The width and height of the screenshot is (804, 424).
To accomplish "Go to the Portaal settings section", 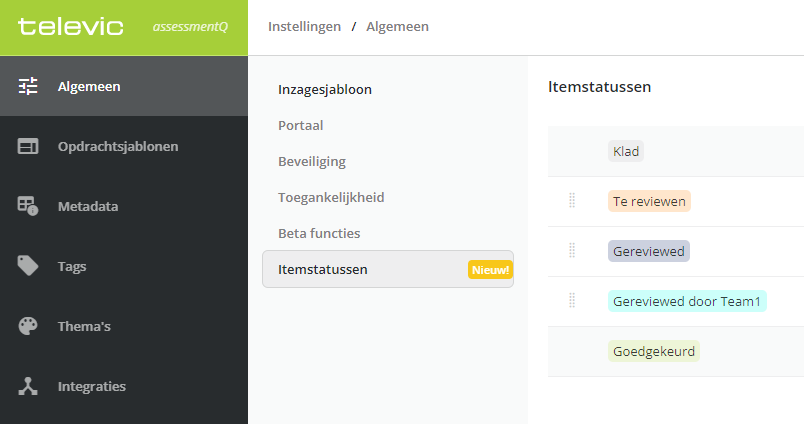I will coord(300,126).
